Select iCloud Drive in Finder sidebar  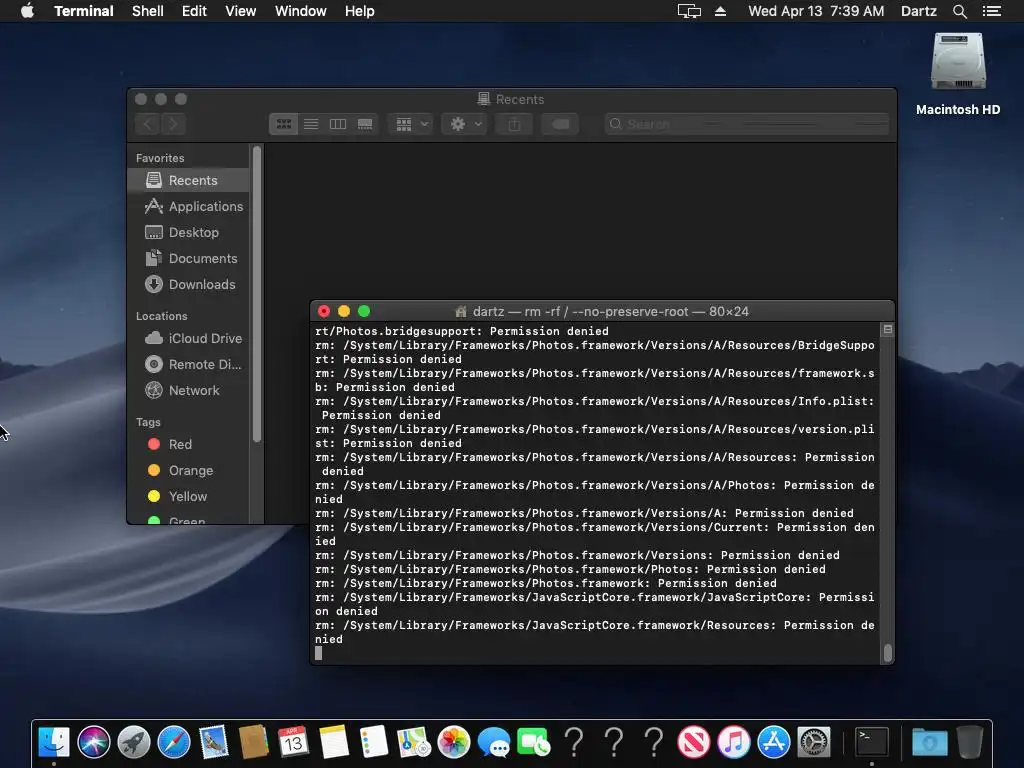(188, 338)
